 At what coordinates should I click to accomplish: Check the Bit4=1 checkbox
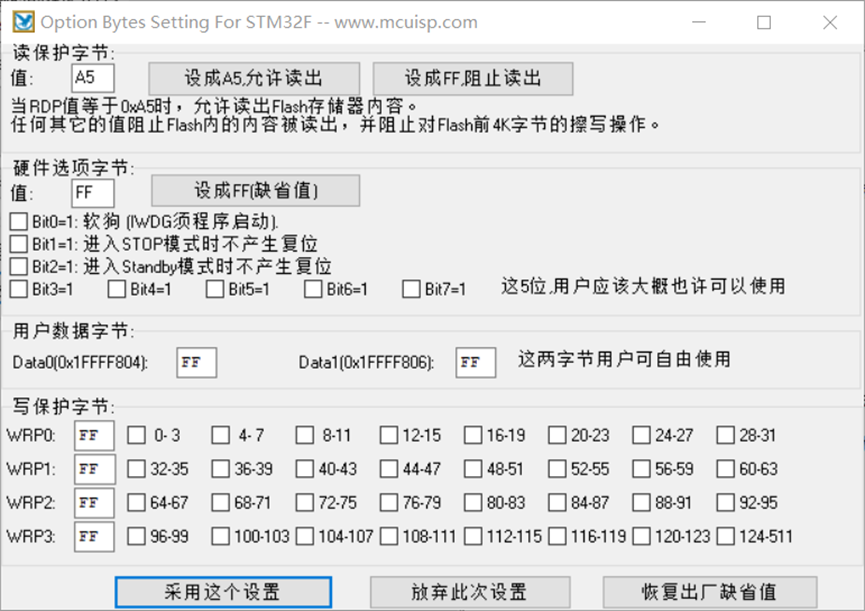click(x=117, y=289)
